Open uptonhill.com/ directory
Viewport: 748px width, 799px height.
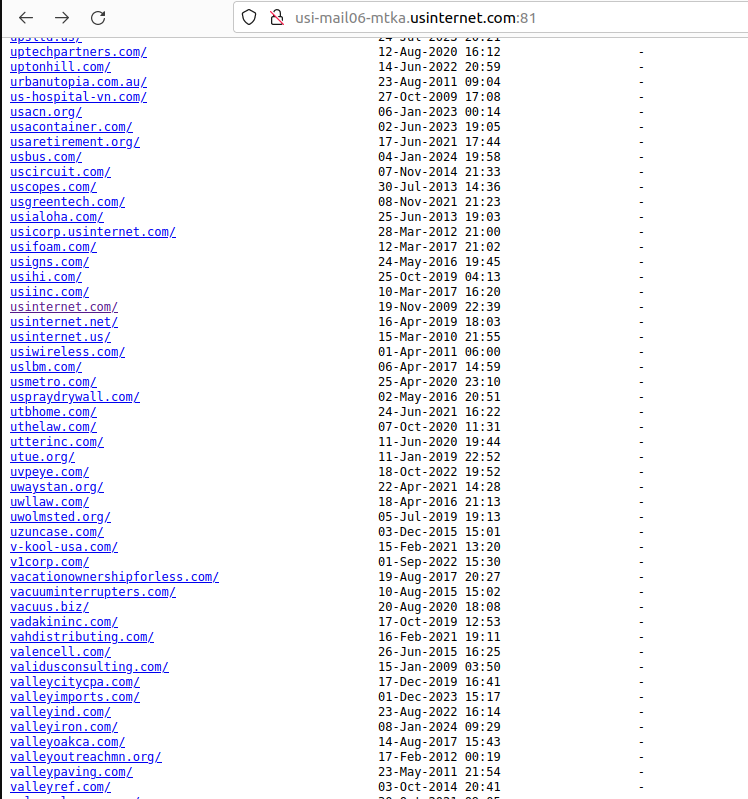61,67
